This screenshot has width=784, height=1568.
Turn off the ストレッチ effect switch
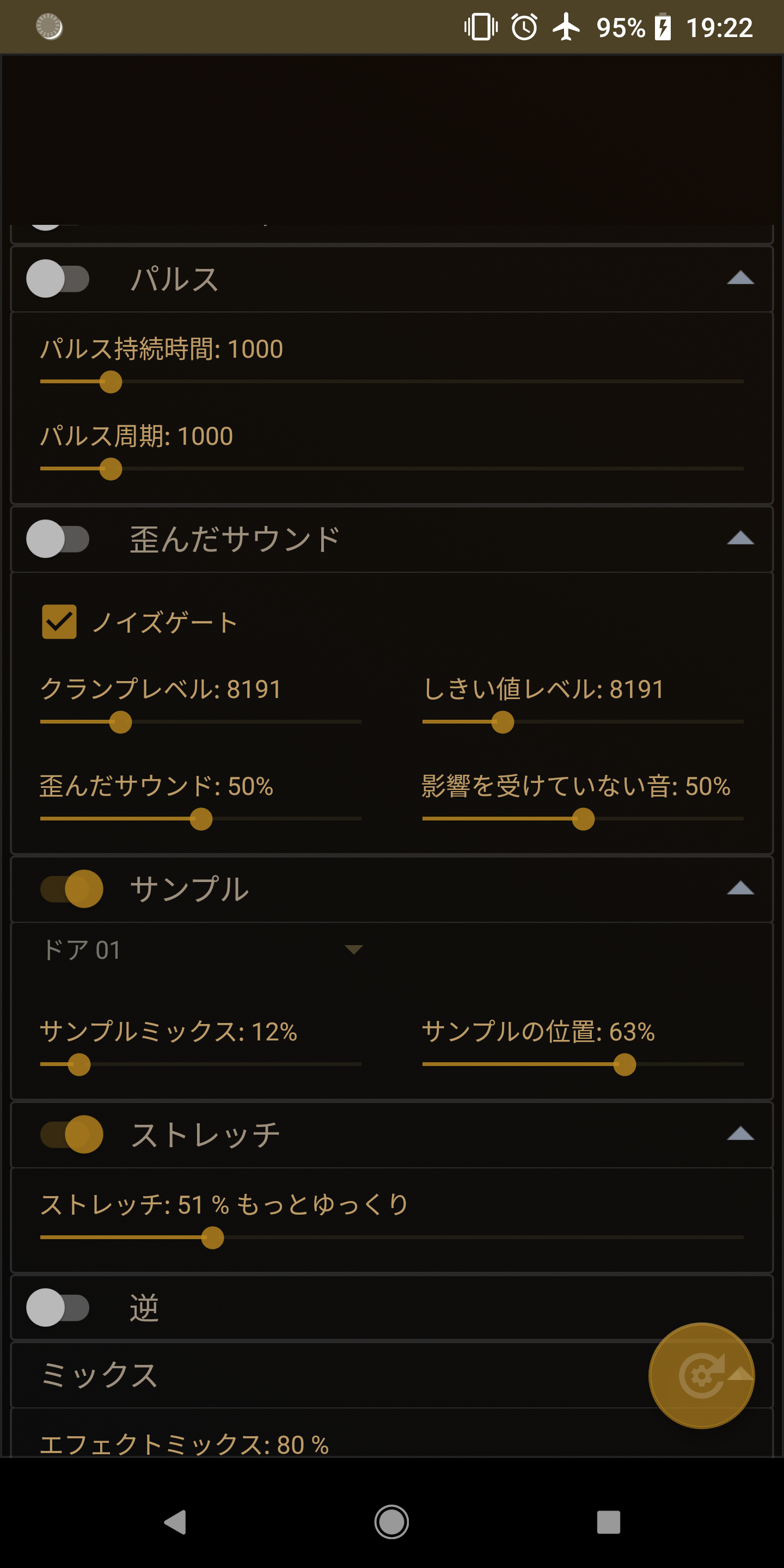tap(72, 1134)
